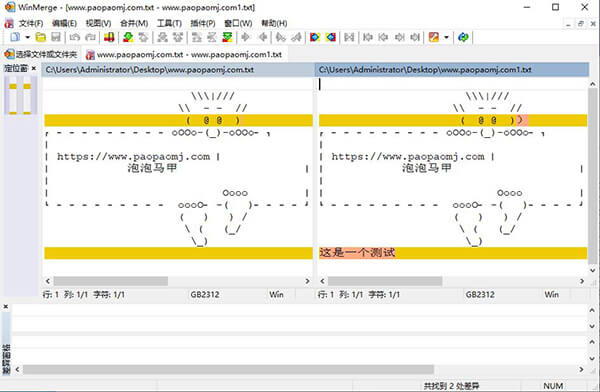Select the www.paopaomj.com.txt comparison tab
Image resolution: width=600 pixels, height=392 pixels.
point(185,55)
